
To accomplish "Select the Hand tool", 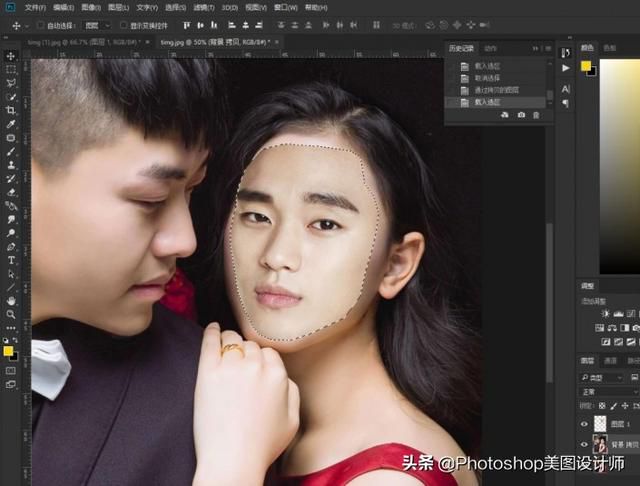I will click(11, 301).
